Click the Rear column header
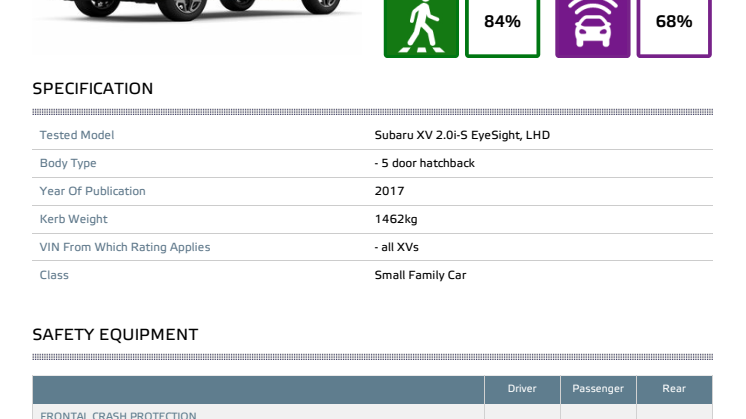Viewport: 746px width, 419px height. coord(674,389)
